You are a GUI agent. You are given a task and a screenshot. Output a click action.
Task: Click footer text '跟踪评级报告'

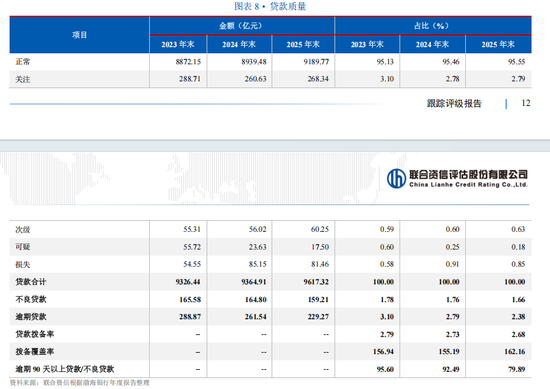point(454,103)
